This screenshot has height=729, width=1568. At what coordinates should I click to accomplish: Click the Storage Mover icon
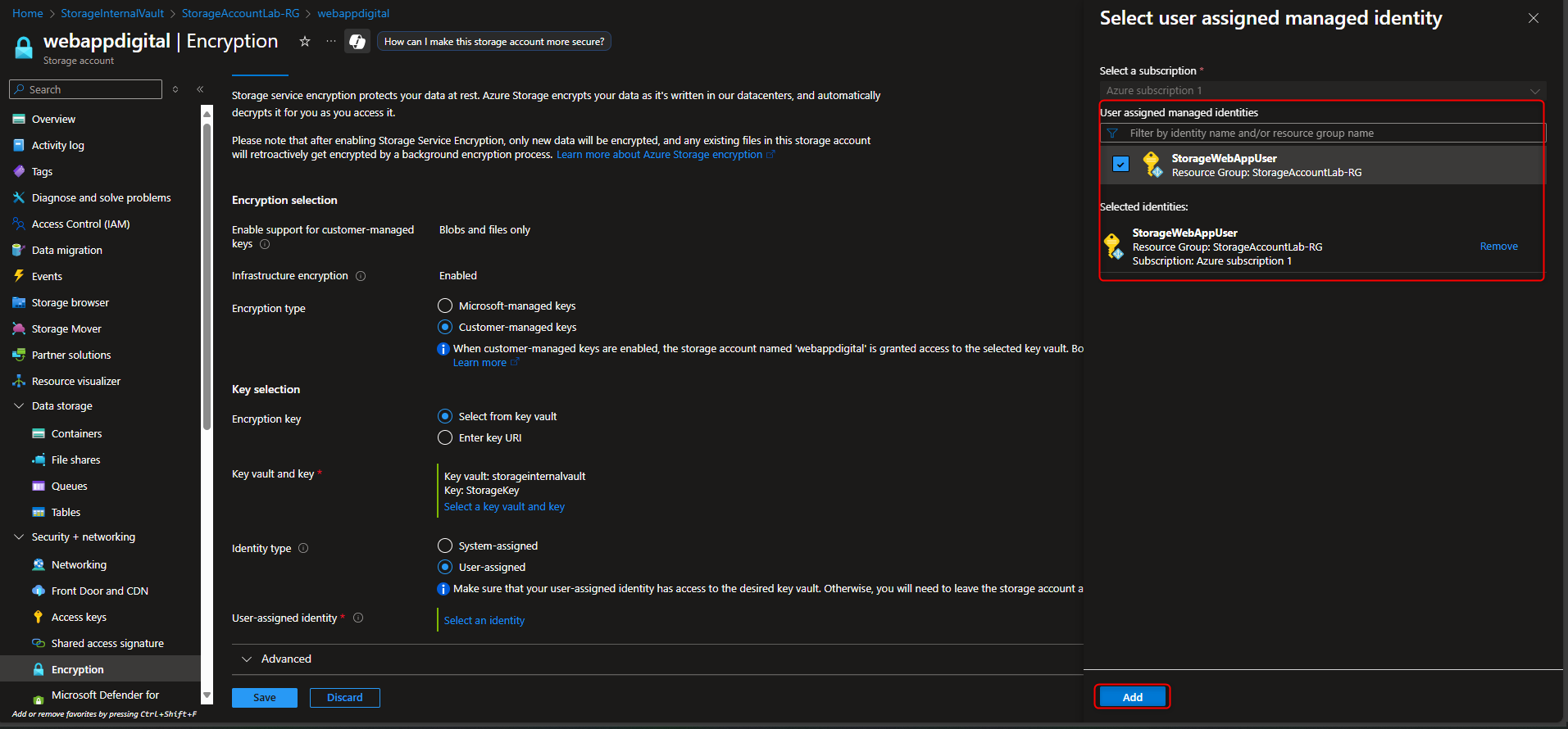tap(19, 328)
